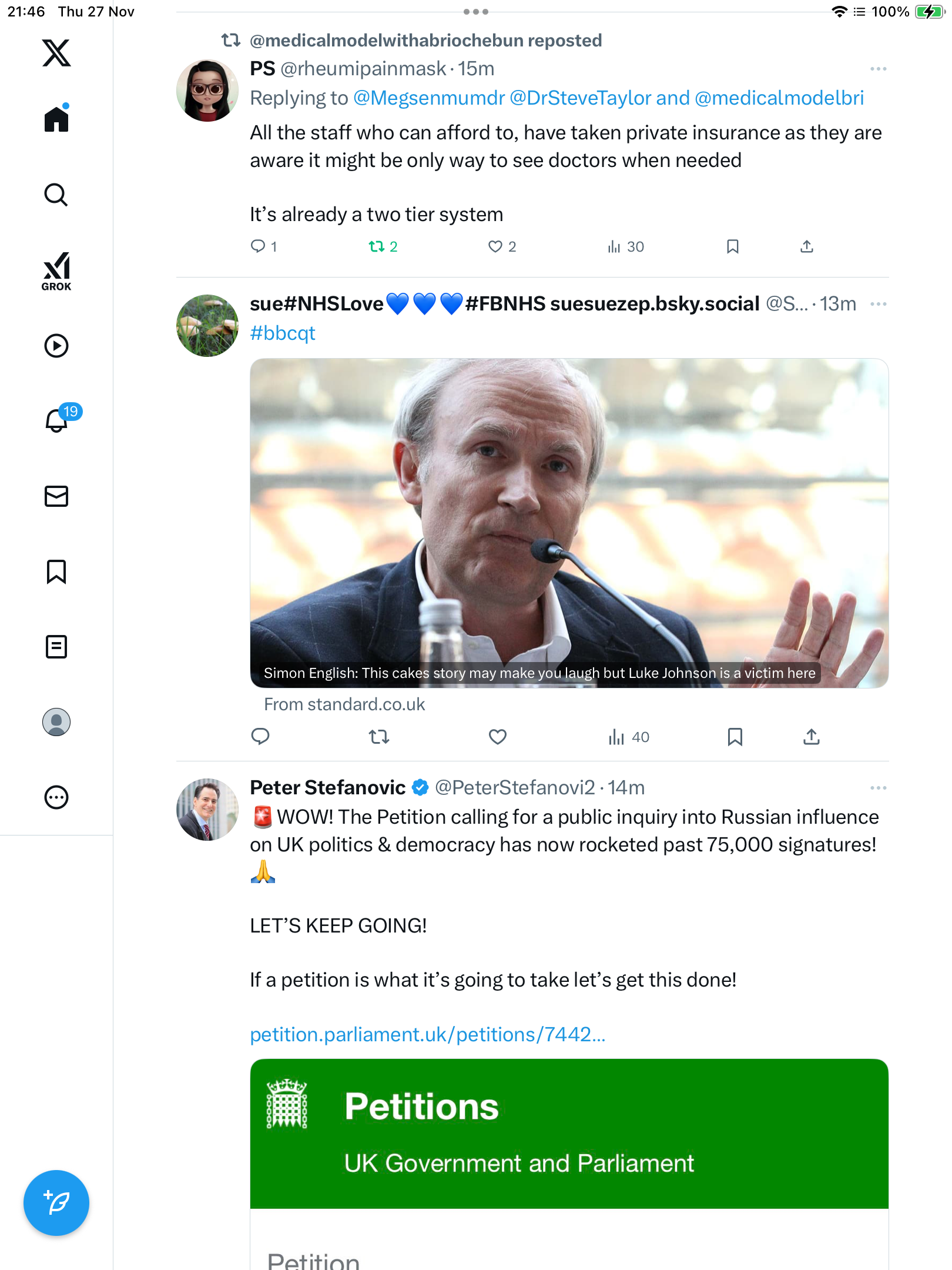Open Notifications bell with 19 badge

pyautogui.click(x=57, y=420)
